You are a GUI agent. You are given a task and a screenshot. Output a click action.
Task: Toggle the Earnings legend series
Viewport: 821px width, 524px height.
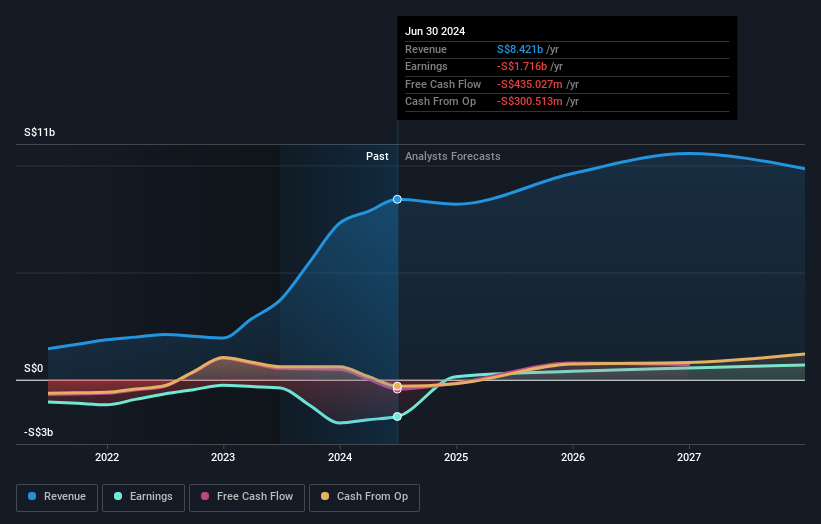(143, 497)
